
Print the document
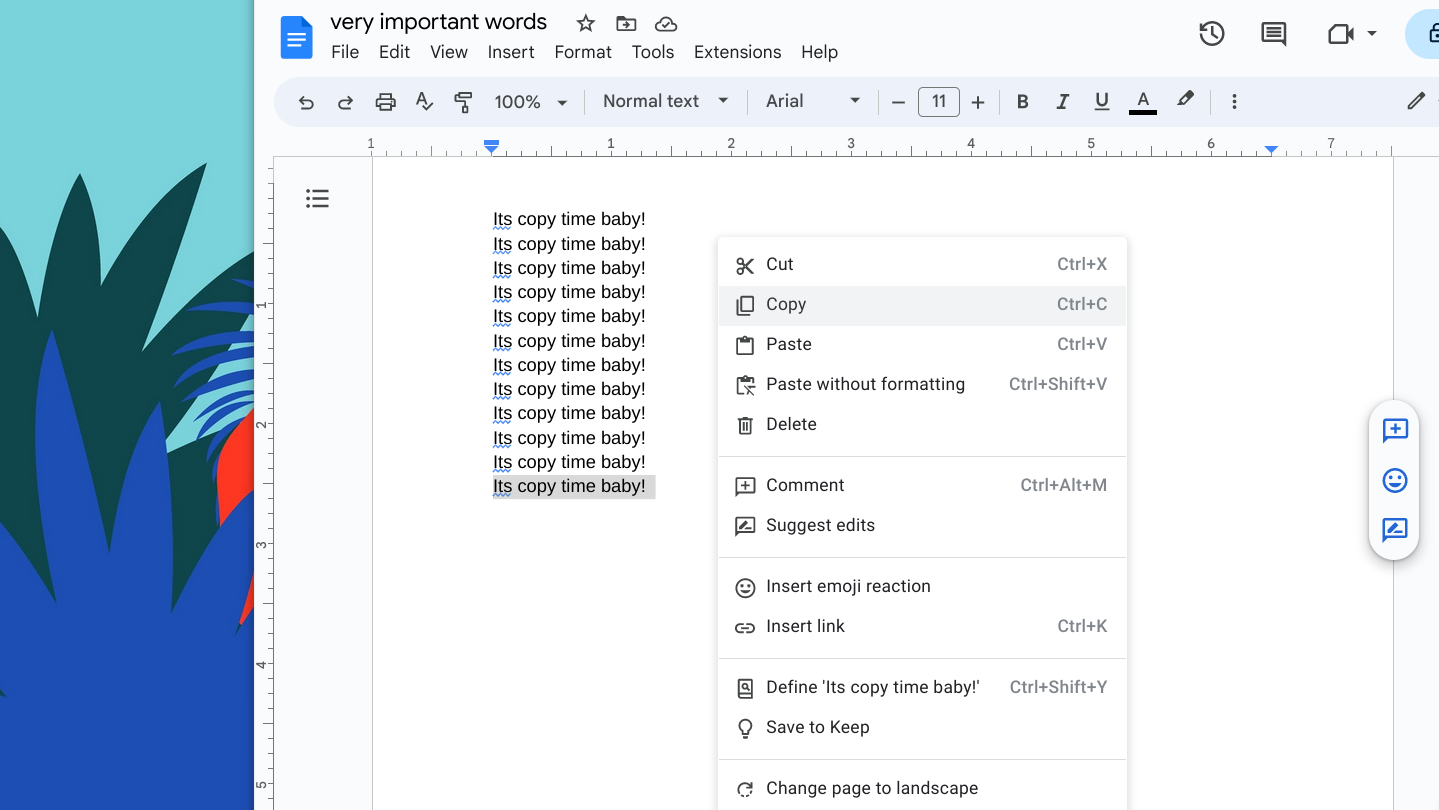click(x=385, y=102)
